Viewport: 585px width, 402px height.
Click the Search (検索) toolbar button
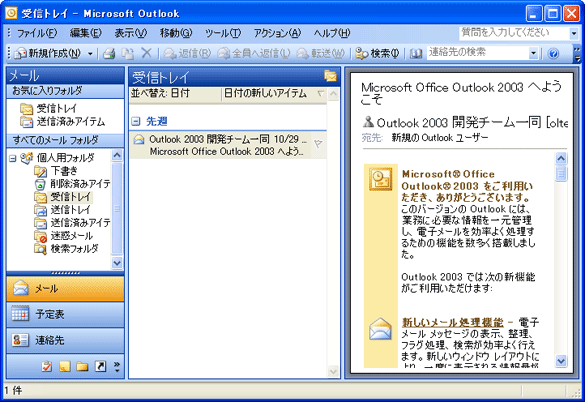tap(377, 54)
